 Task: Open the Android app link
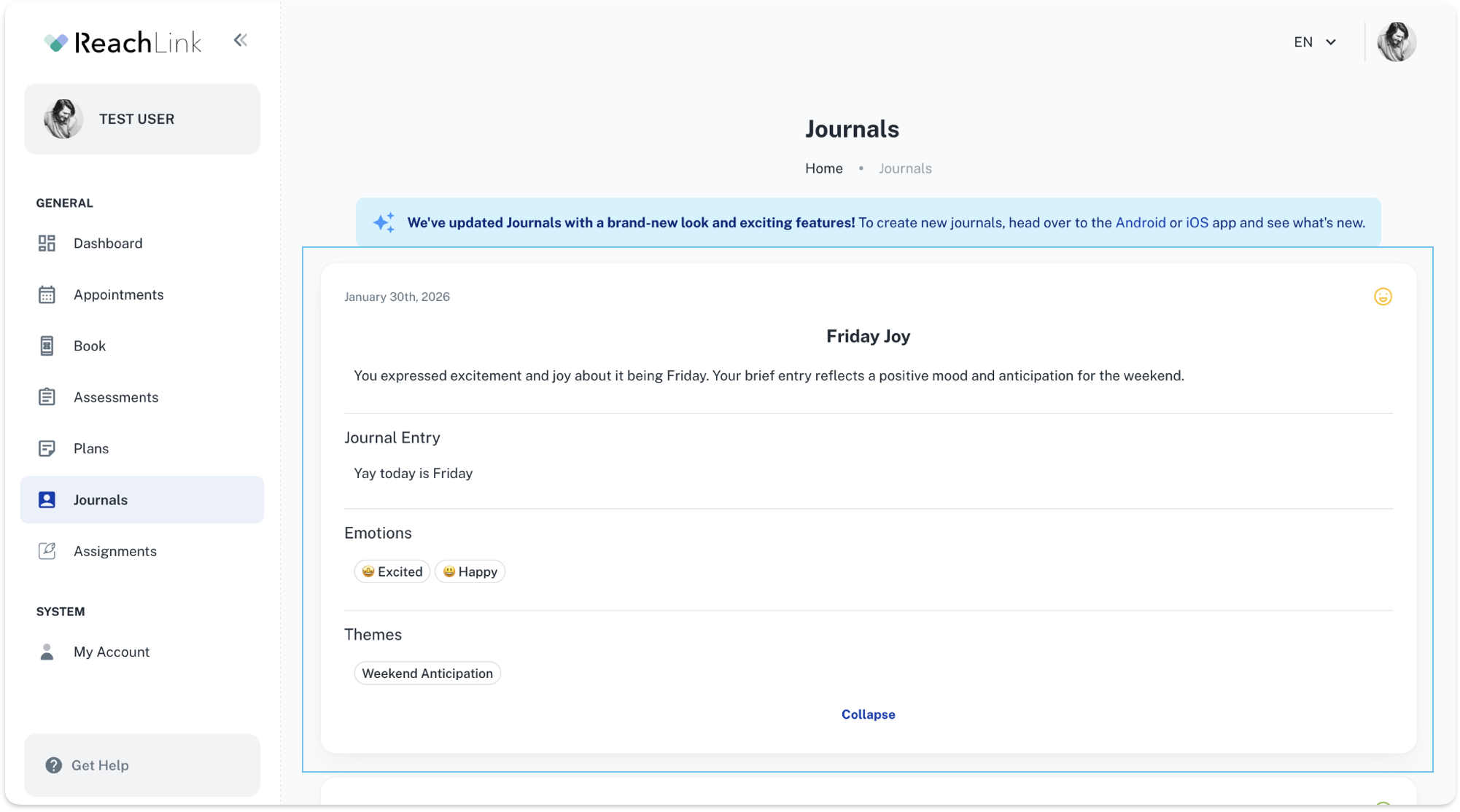tap(1140, 223)
